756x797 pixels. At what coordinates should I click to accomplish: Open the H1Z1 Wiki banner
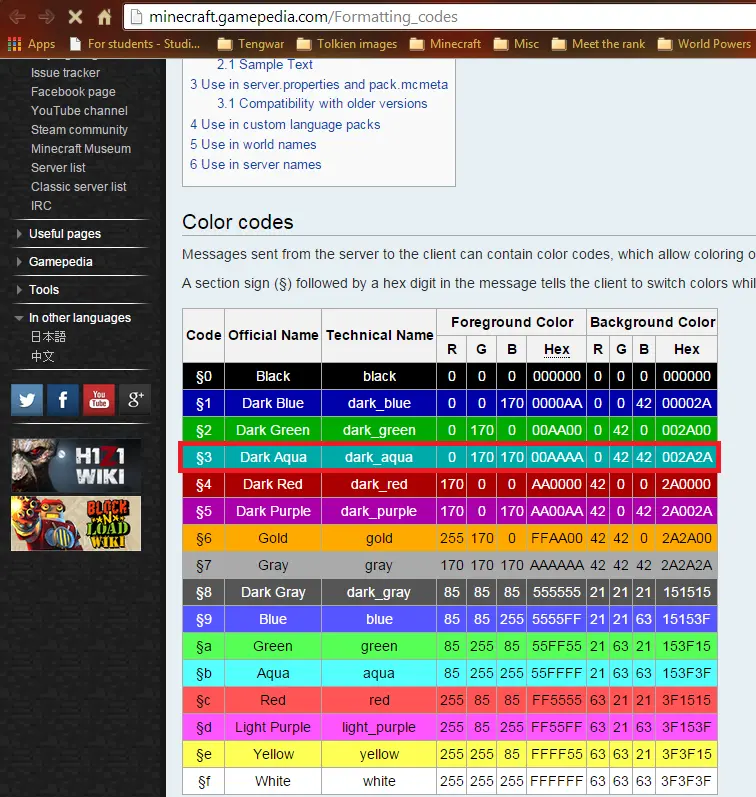(76, 465)
